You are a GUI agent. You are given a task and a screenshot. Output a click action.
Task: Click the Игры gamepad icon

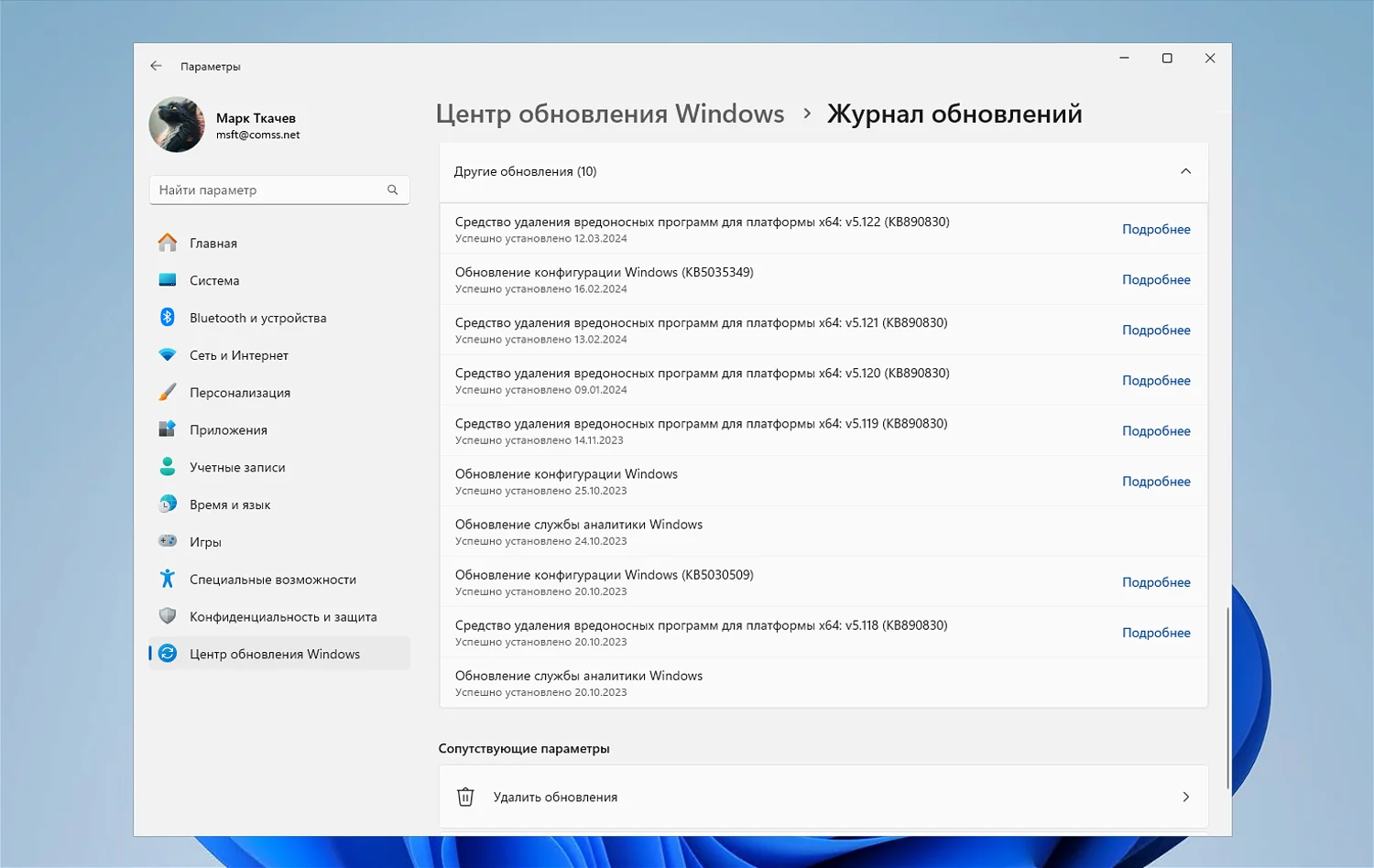[x=168, y=541]
